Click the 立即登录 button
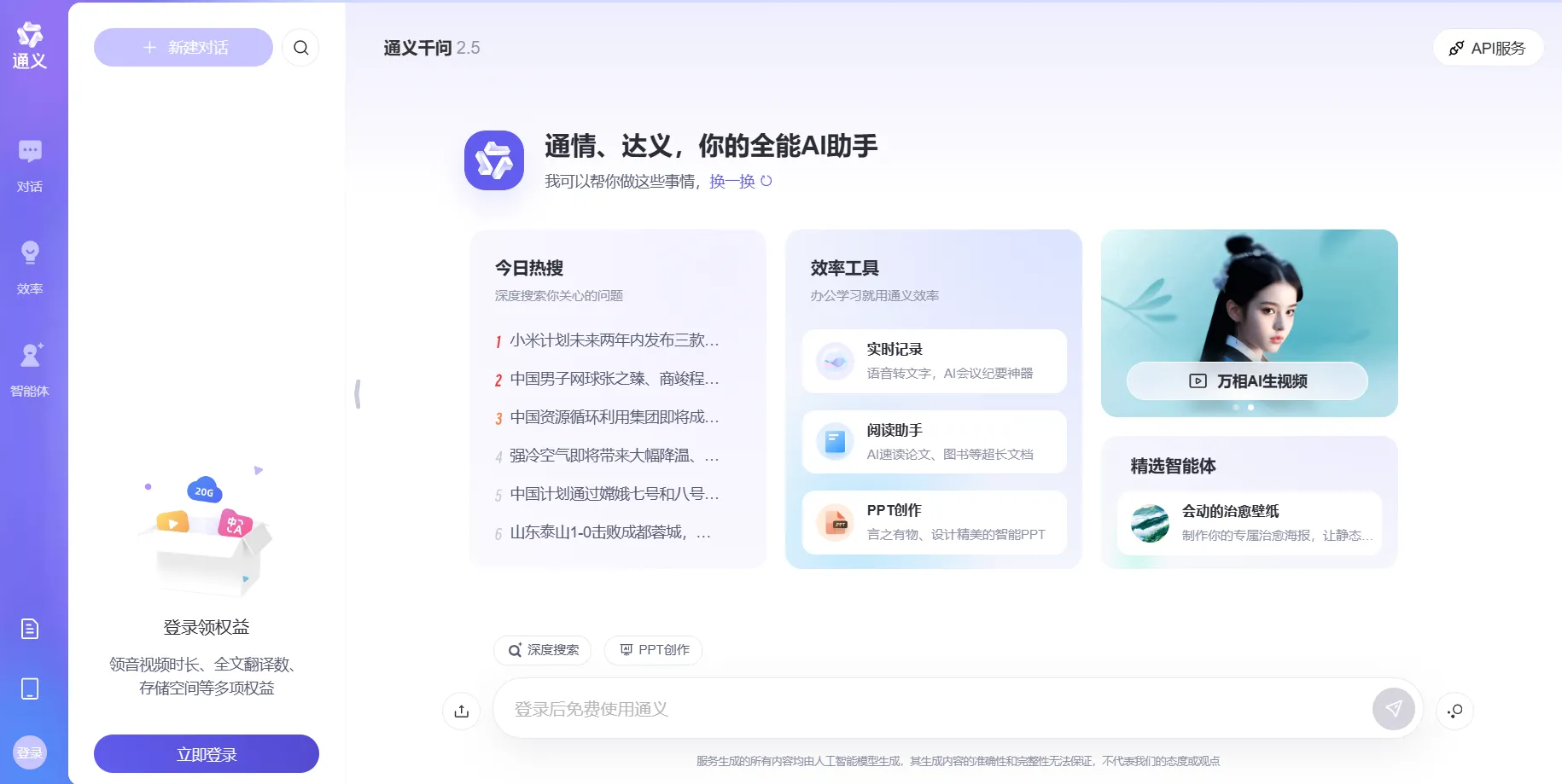The height and width of the screenshot is (784, 1562). coord(207,754)
